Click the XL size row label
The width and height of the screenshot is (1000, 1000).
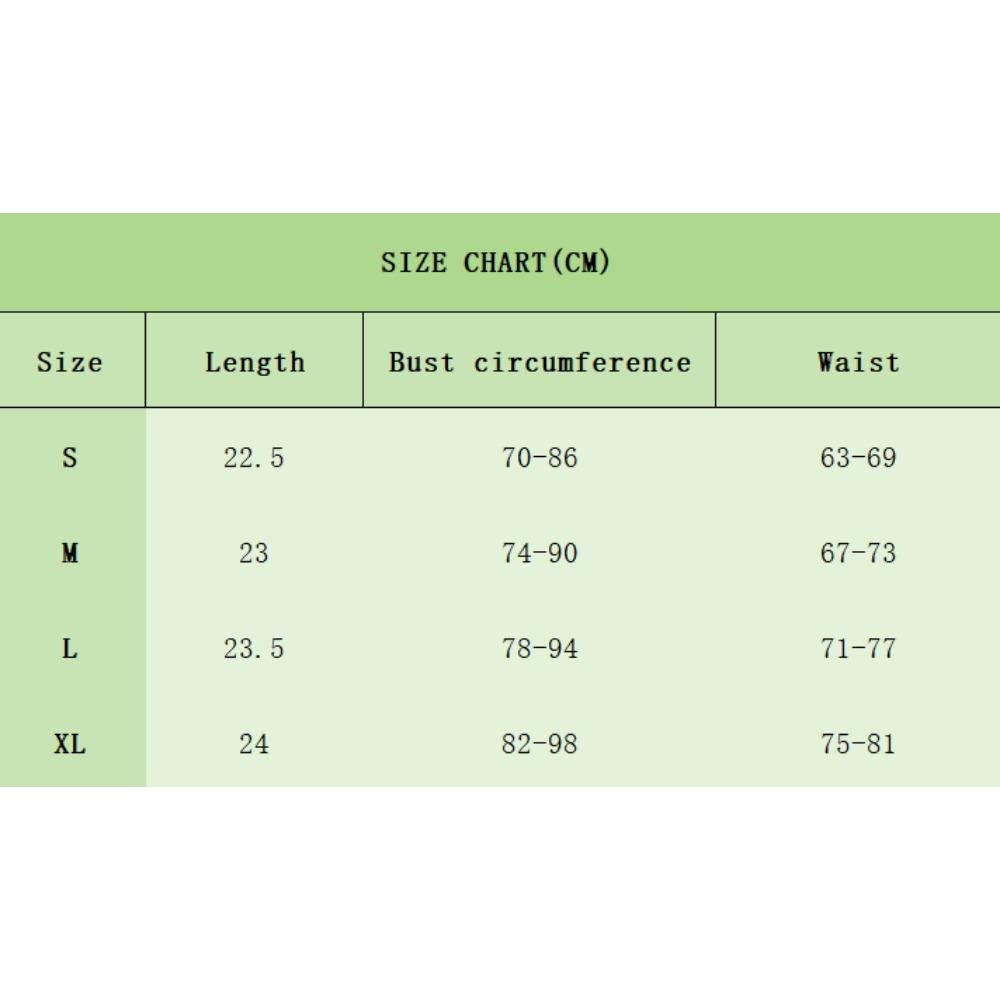point(70,744)
